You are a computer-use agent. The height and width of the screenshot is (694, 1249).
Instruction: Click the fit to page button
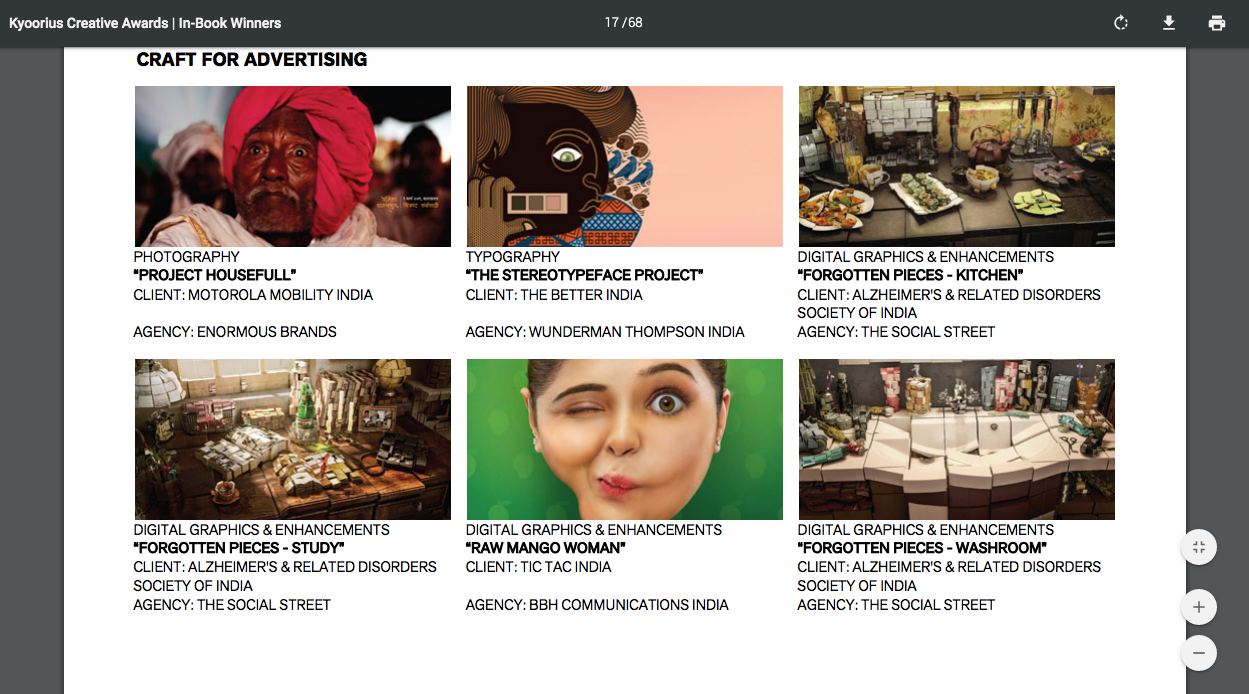click(1199, 547)
